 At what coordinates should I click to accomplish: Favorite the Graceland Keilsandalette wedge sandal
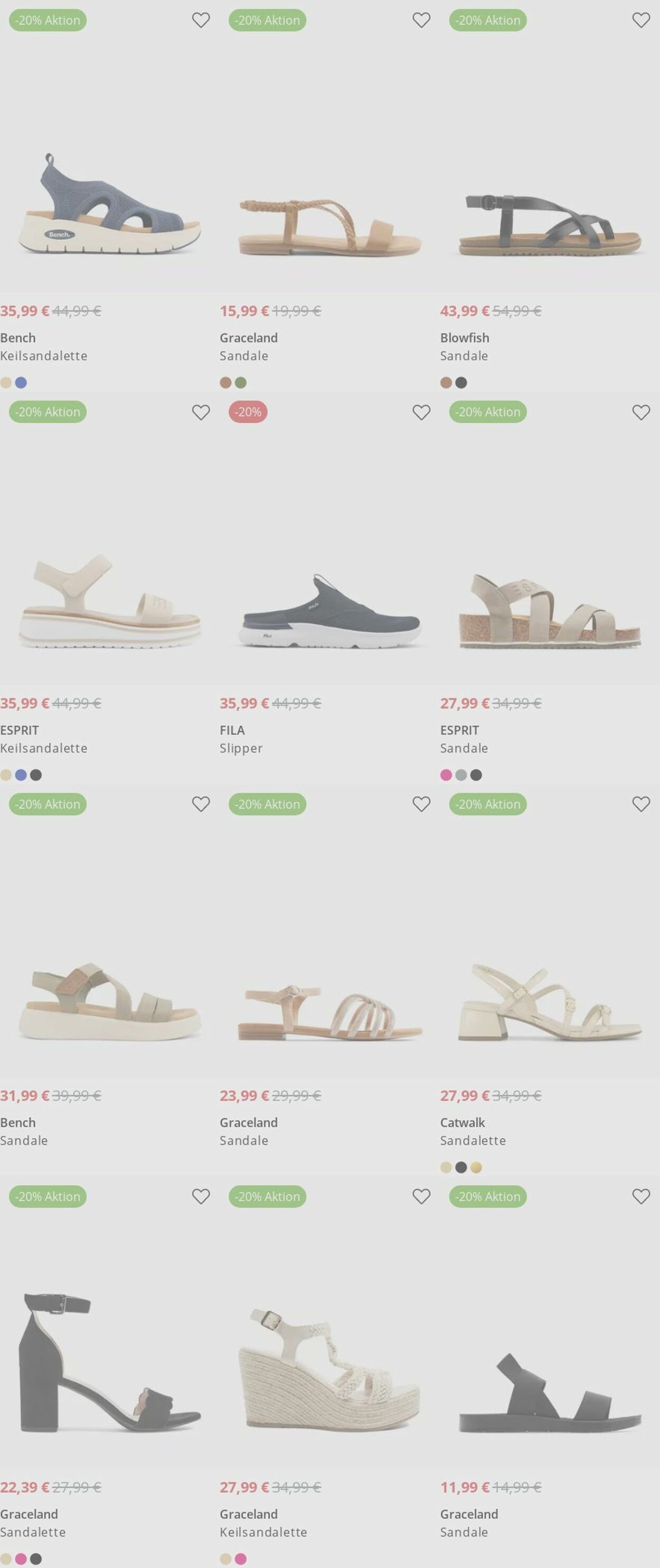point(421,1197)
